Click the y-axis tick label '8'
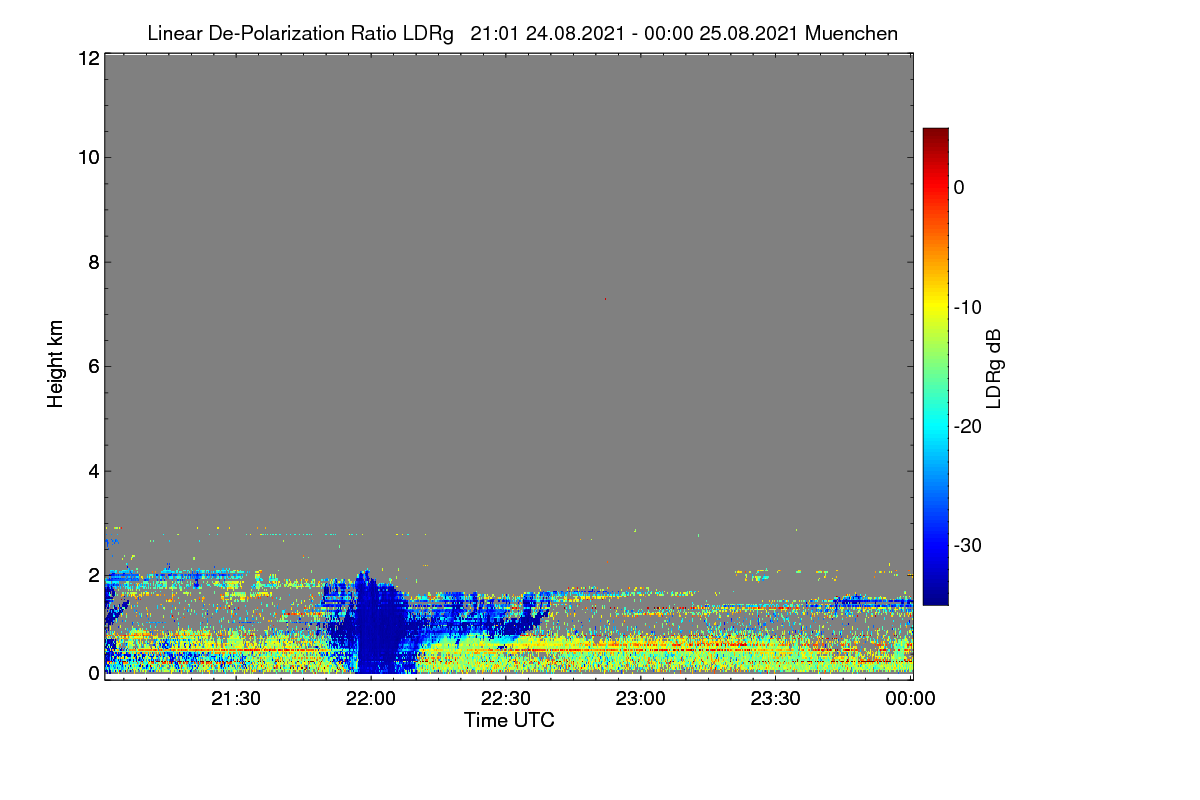The height and width of the screenshot is (800, 1200). 92,262
